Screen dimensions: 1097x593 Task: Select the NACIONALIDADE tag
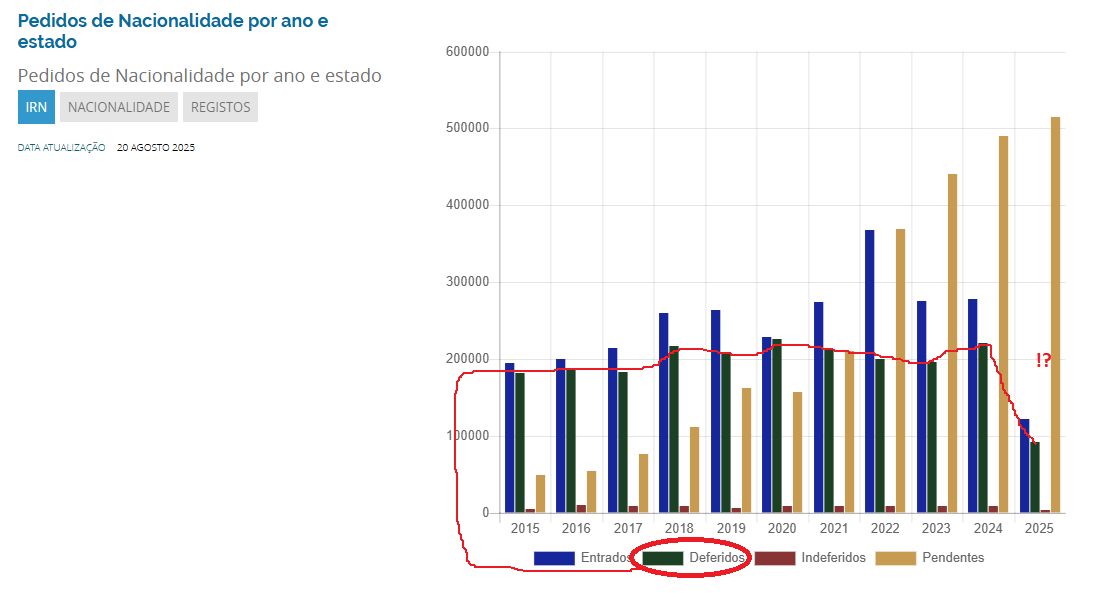coord(119,107)
